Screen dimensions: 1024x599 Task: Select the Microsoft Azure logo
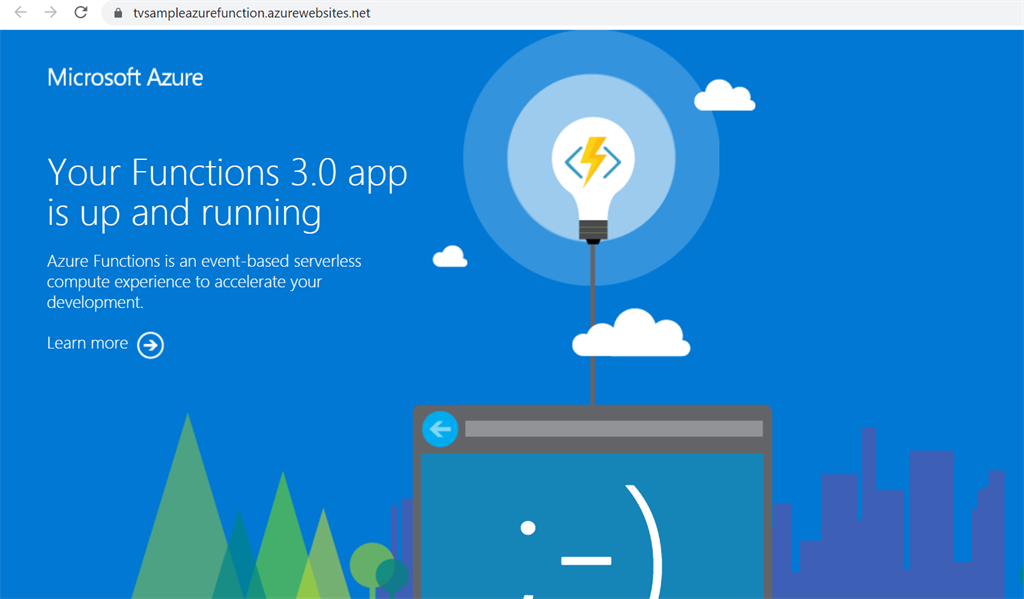(x=124, y=77)
